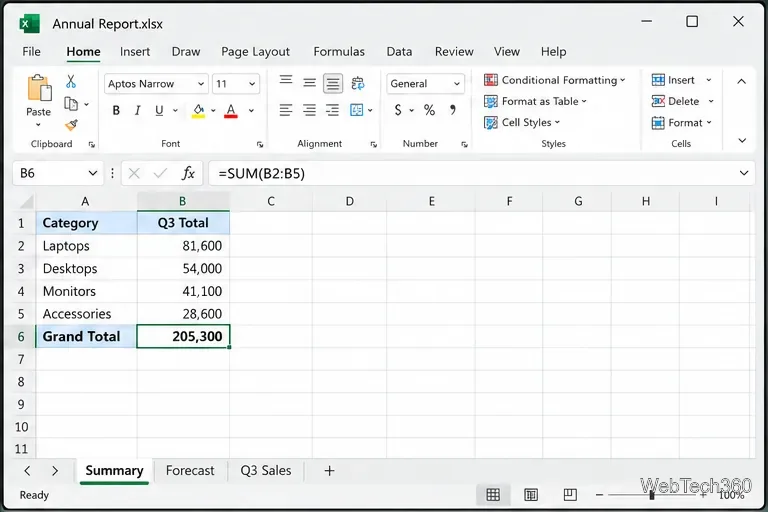Toggle bottom align in the Alignment group
The image size is (768, 512).
pos(333,84)
